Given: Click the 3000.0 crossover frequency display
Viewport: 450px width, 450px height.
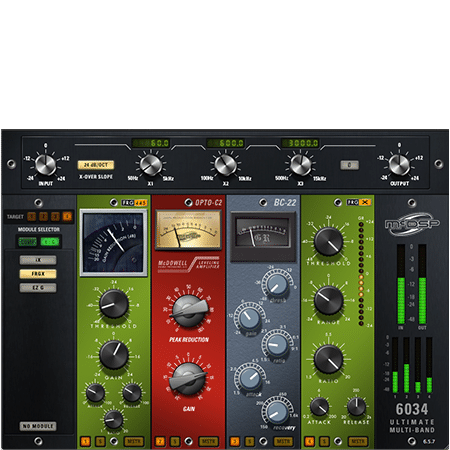Looking at the screenshot, I should click(300, 143).
